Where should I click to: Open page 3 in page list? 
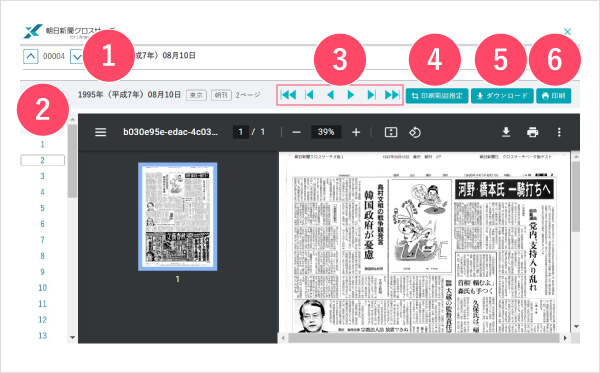[x=42, y=176]
